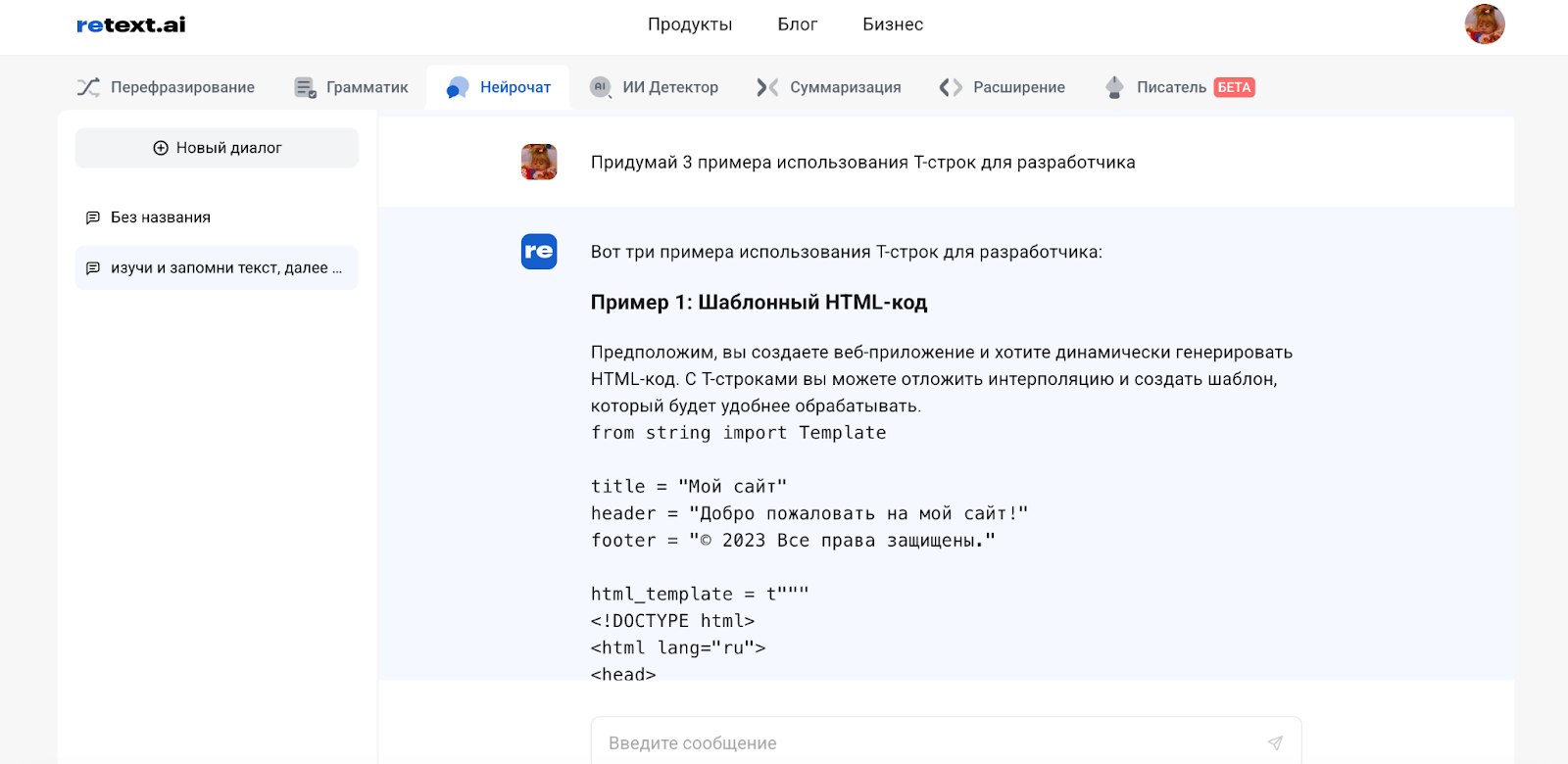Image resolution: width=1568 pixels, height=764 pixels.
Task: Click code line starting with 'header ='
Action: [809, 513]
